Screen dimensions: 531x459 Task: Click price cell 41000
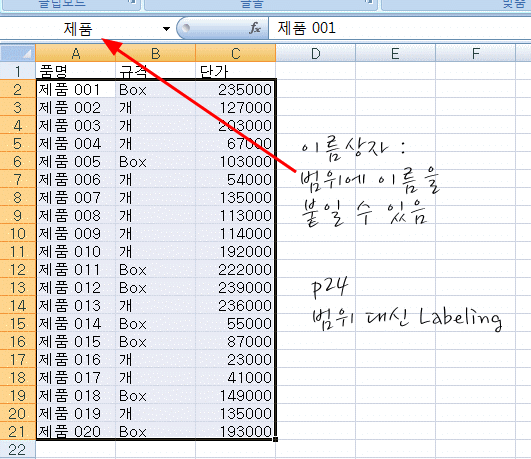[236, 377]
